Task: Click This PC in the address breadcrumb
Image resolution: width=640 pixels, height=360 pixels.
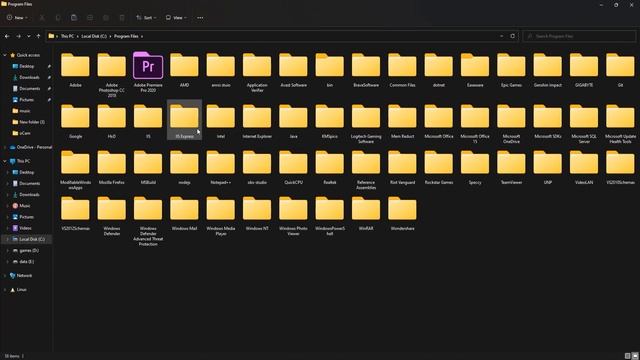Action: [x=67, y=36]
